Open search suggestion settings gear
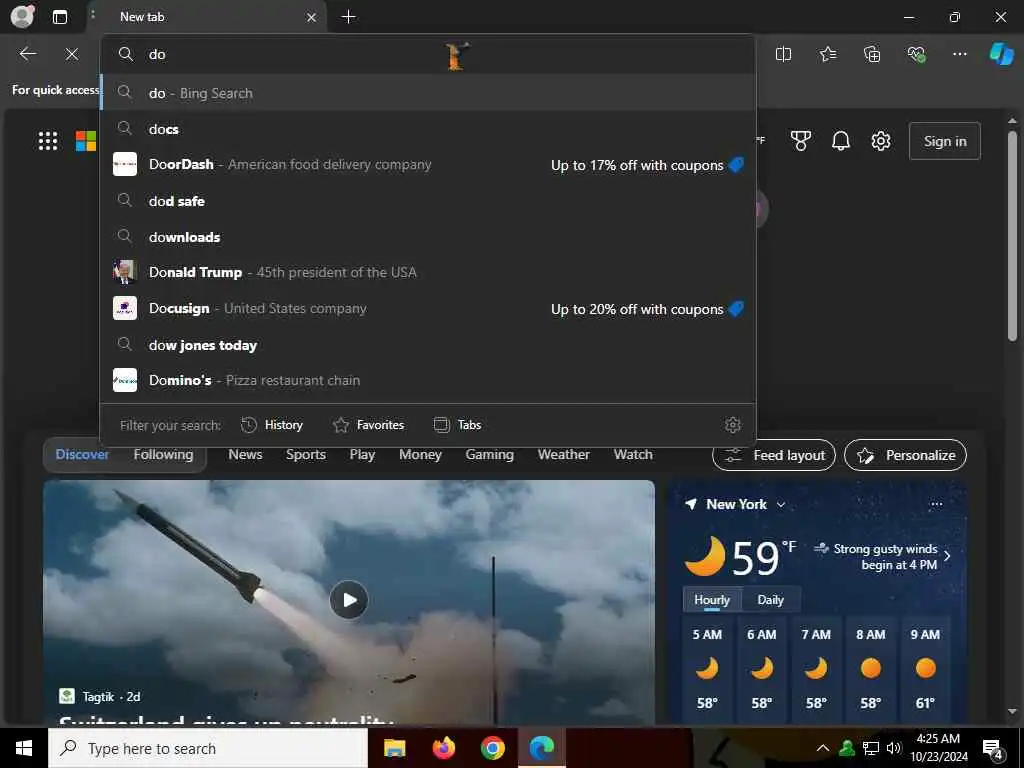This screenshot has height=768, width=1024. pos(733,425)
